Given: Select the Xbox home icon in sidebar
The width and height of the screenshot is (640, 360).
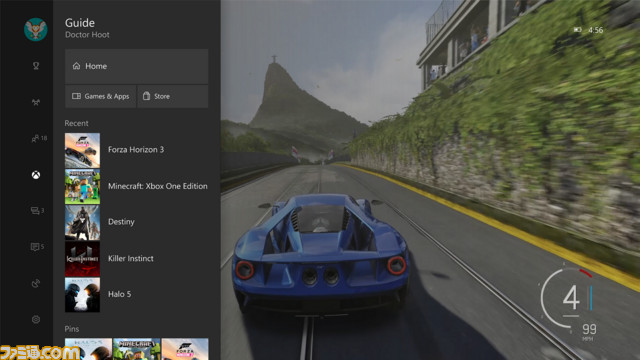Looking at the screenshot, I should pyautogui.click(x=36, y=175).
